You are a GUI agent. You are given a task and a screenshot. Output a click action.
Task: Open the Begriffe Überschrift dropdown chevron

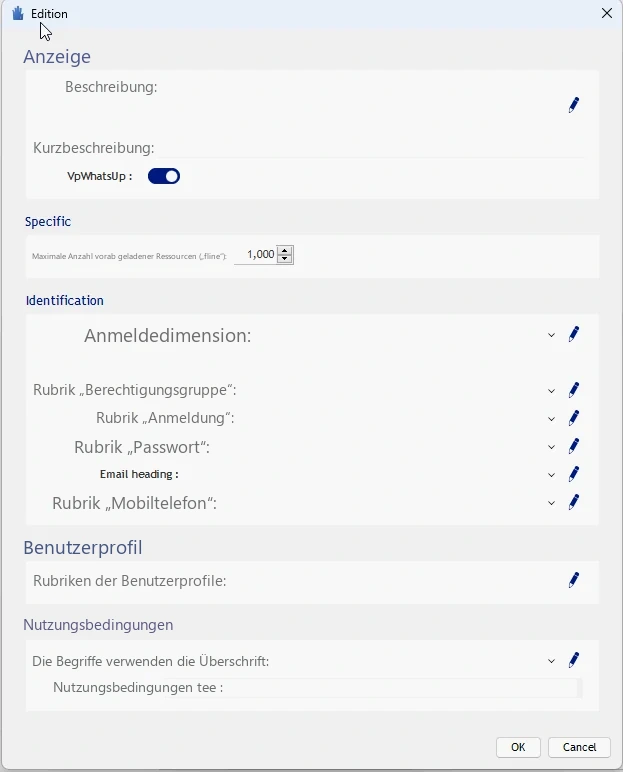tap(551, 661)
